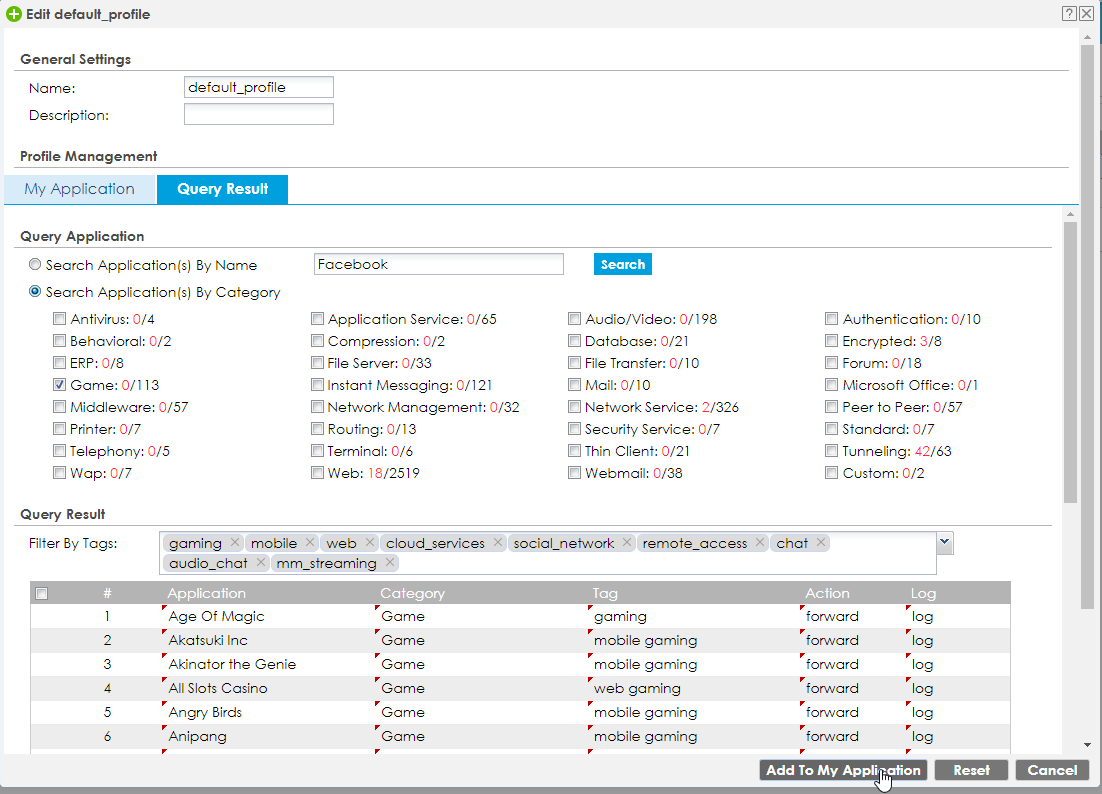The width and height of the screenshot is (1102, 794).
Task: Remove the remote_access tag filter
Action: 760,543
